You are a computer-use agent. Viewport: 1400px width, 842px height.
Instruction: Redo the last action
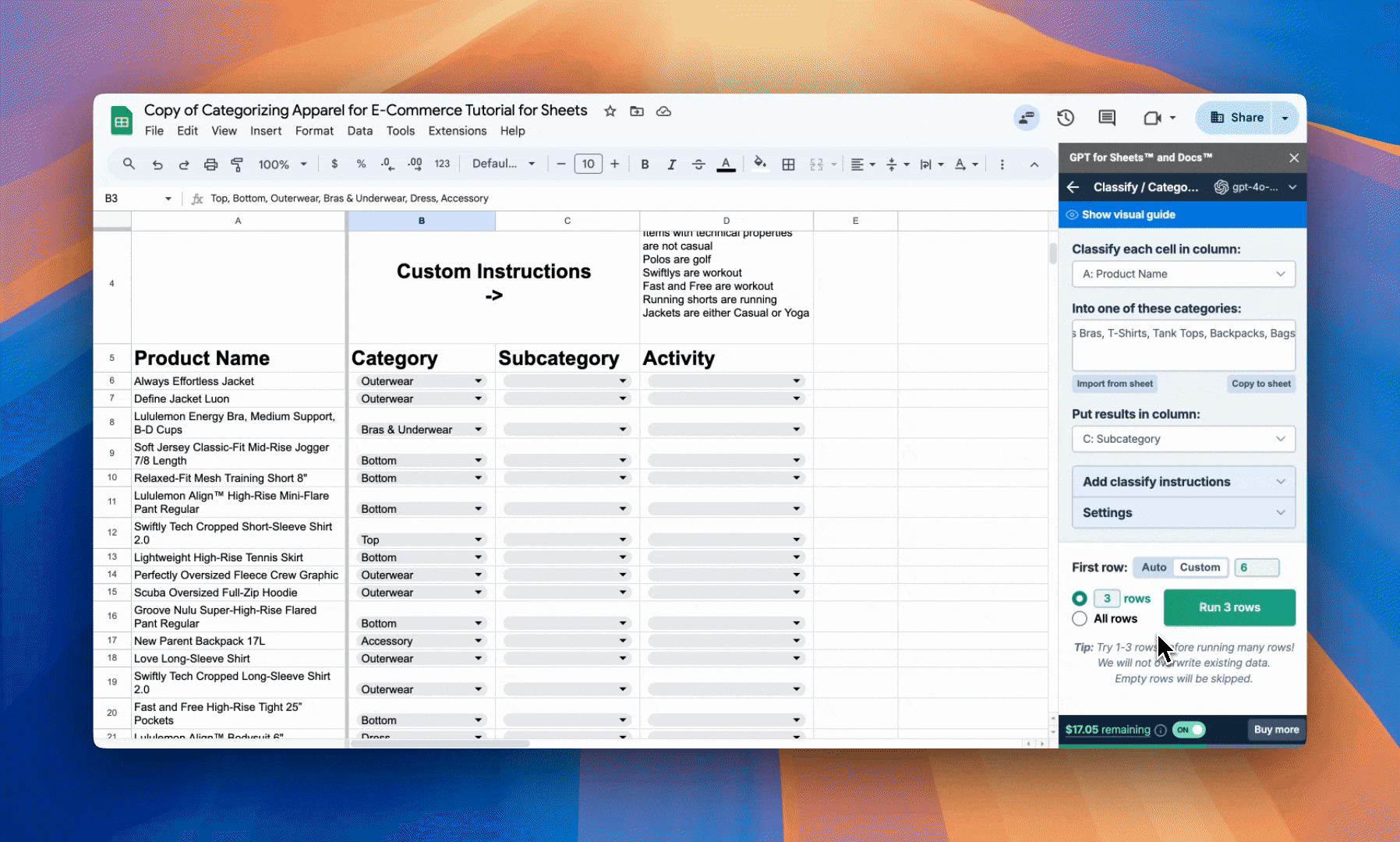184,164
